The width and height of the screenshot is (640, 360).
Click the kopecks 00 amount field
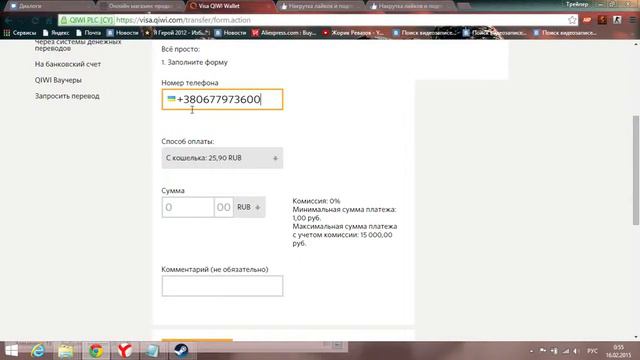224,207
